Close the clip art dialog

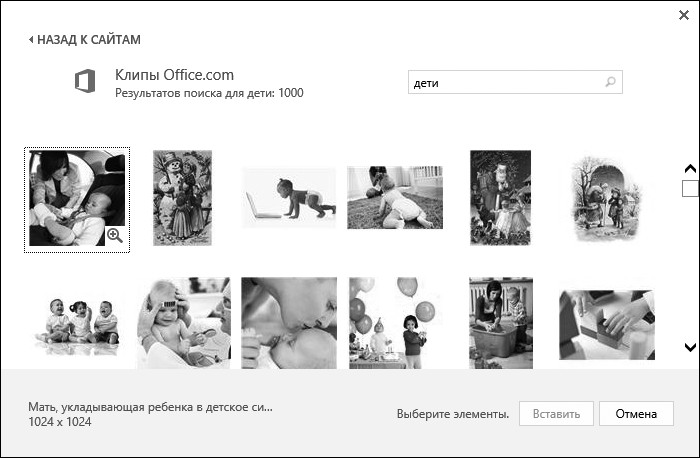click(682, 15)
